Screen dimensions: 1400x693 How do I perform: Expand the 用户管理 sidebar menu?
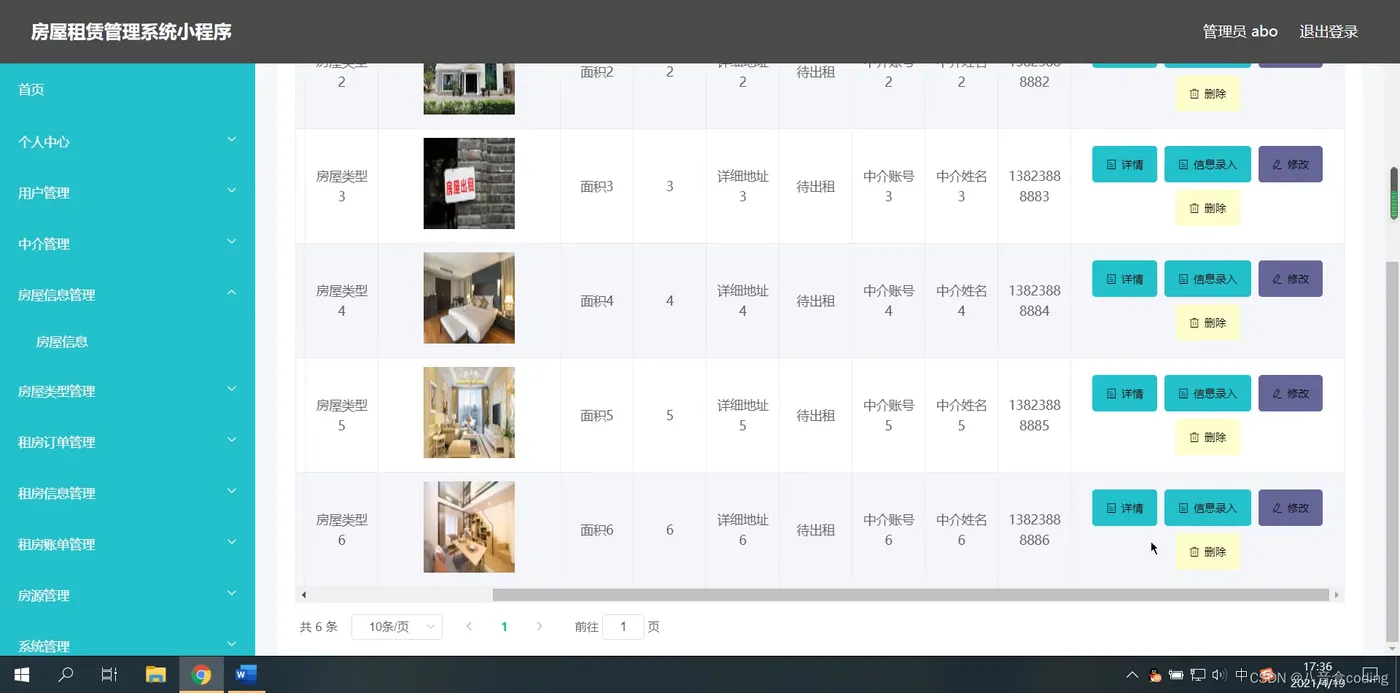tap(127, 192)
